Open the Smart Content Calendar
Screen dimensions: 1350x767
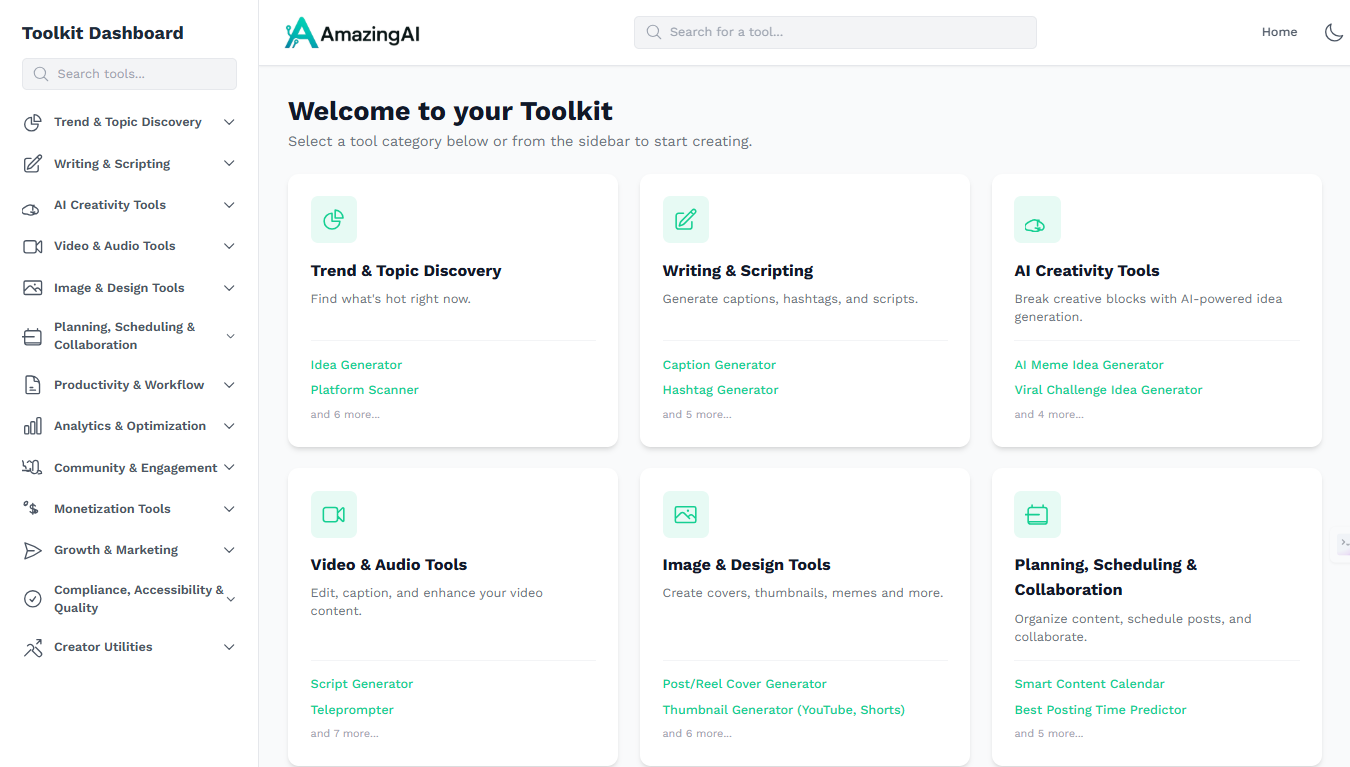point(1089,683)
